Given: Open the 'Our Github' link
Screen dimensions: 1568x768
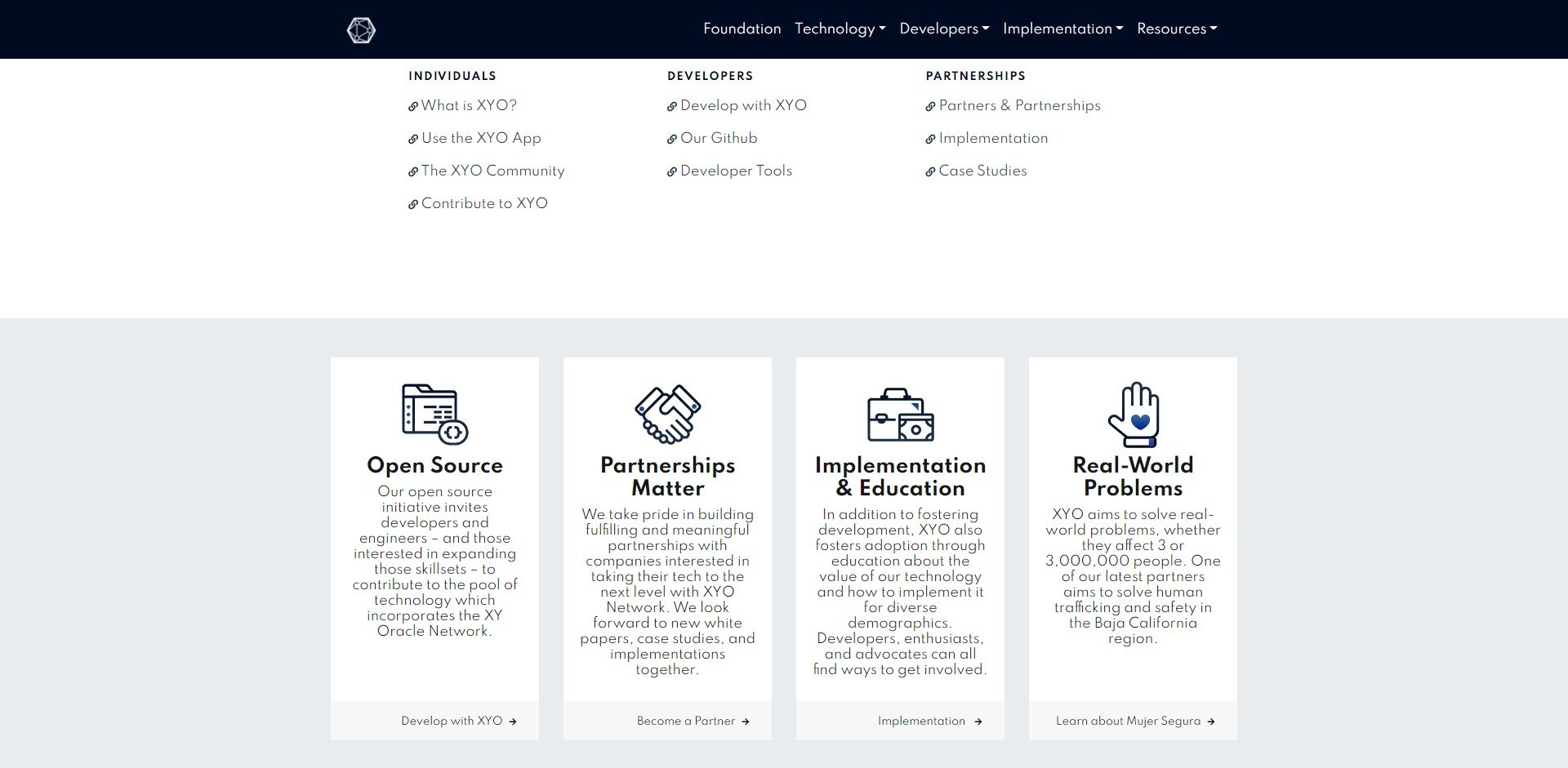Looking at the screenshot, I should click(x=712, y=138).
